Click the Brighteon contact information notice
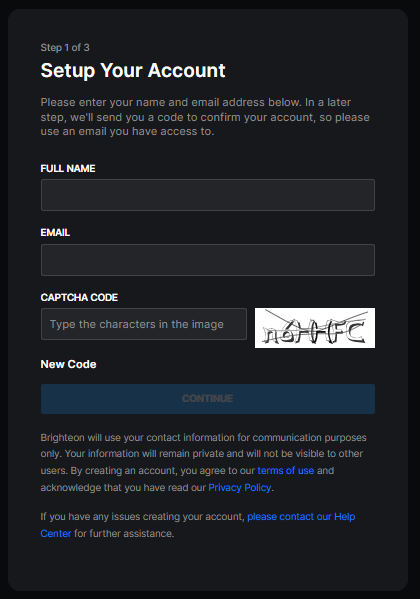Screen dimensions: 420x599 pyautogui.click(x=204, y=462)
